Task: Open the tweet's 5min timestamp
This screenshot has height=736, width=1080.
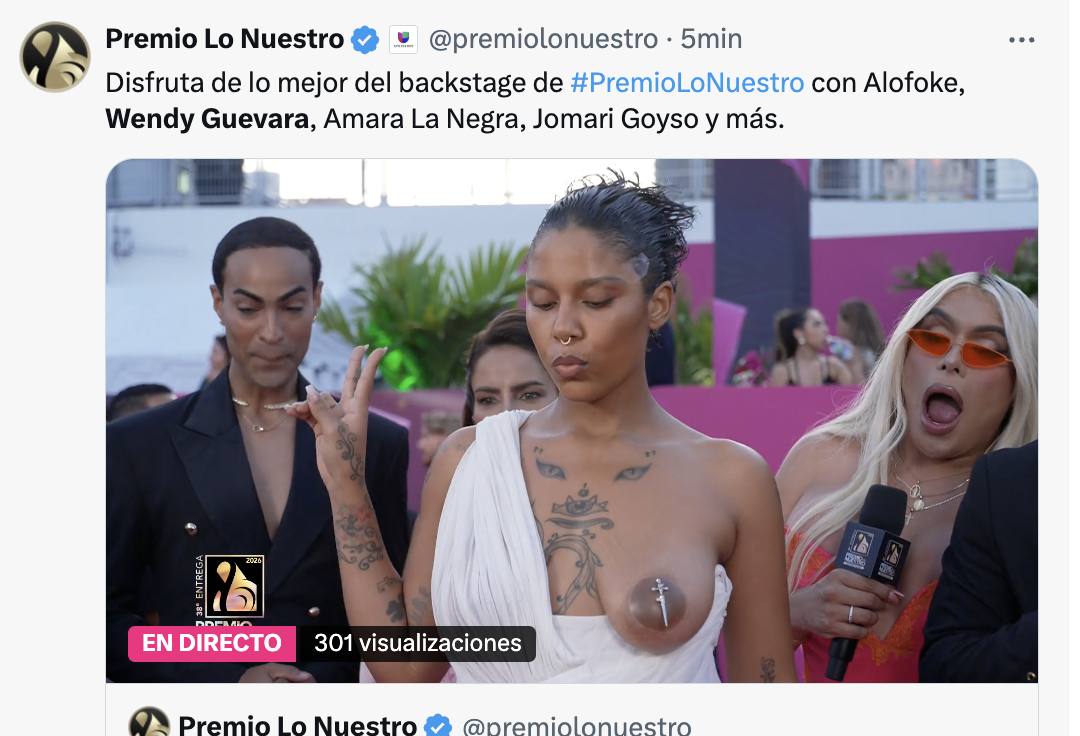Action: [x=712, y=39]
